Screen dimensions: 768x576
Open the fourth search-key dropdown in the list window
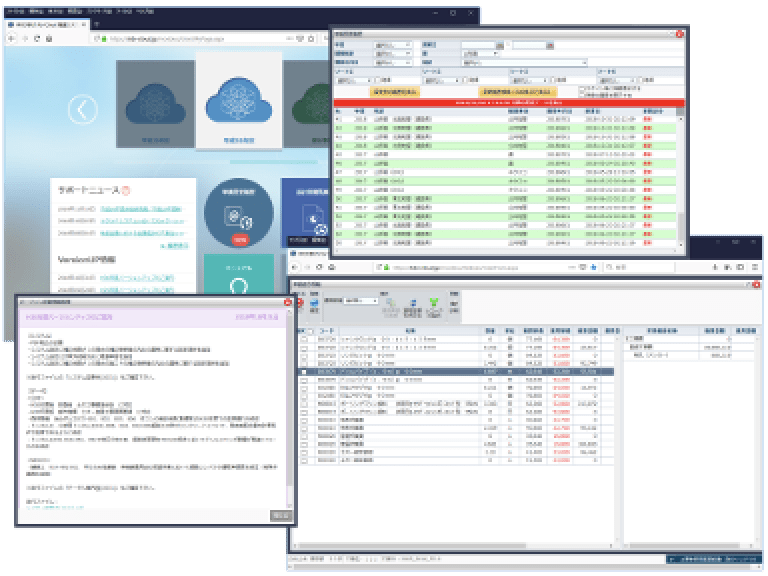pos(617,80)
